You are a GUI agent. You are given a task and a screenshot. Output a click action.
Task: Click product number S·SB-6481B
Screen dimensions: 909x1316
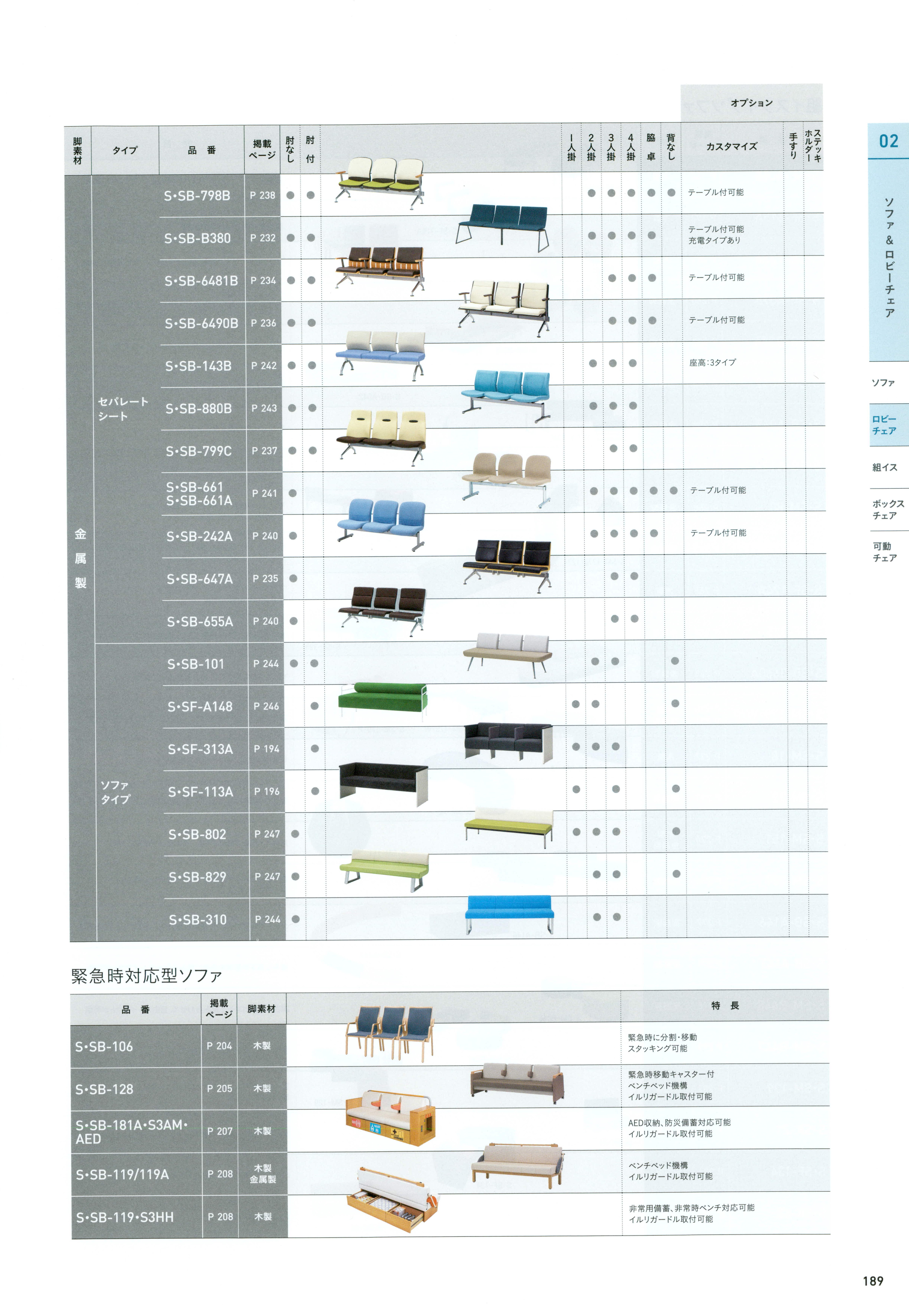click(201, 281)
